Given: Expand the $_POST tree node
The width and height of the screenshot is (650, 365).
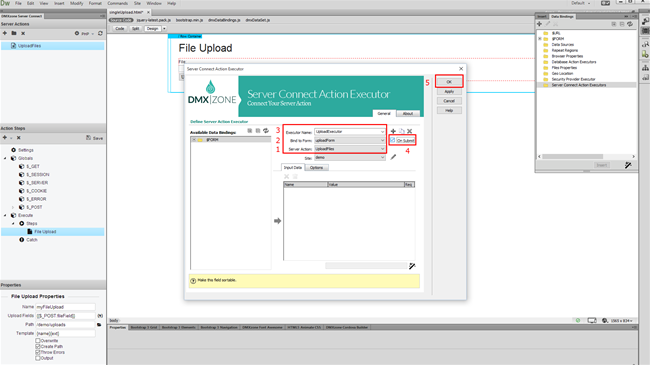Looking at the screenshot, I should click(13, 207).
